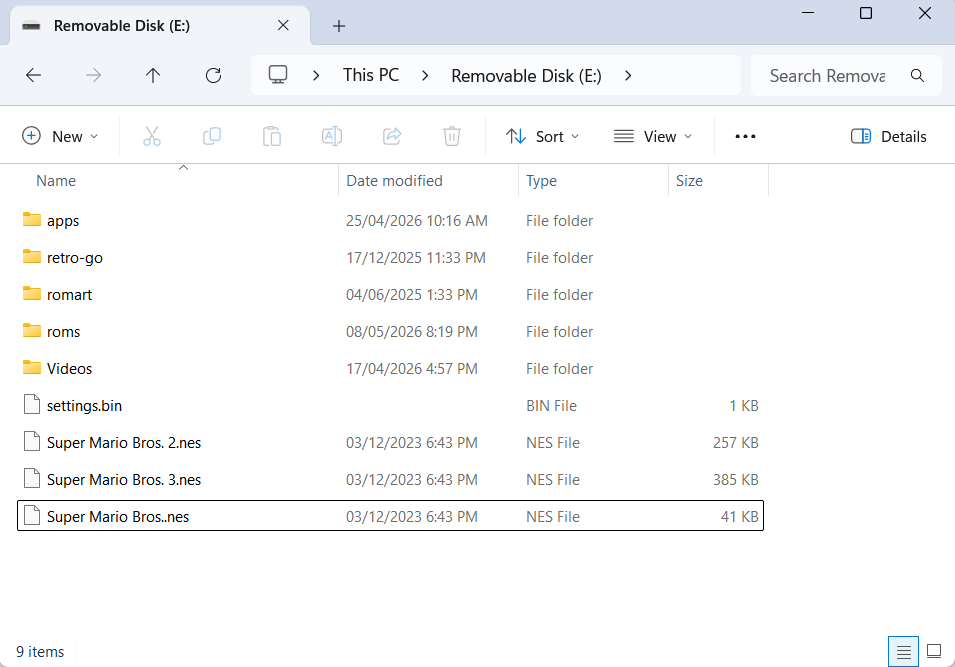Click the retro-go folder icon

coord(32,256)
